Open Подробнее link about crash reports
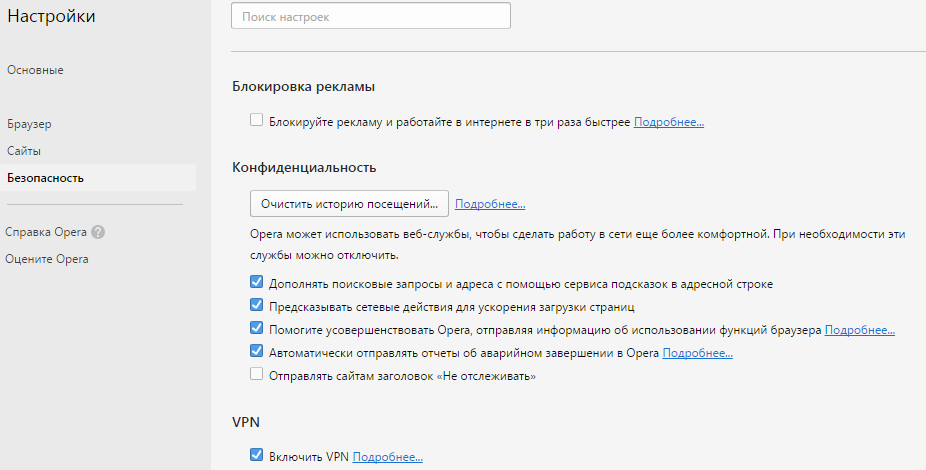This screenshot has width=926, height=470. [697, 353]
